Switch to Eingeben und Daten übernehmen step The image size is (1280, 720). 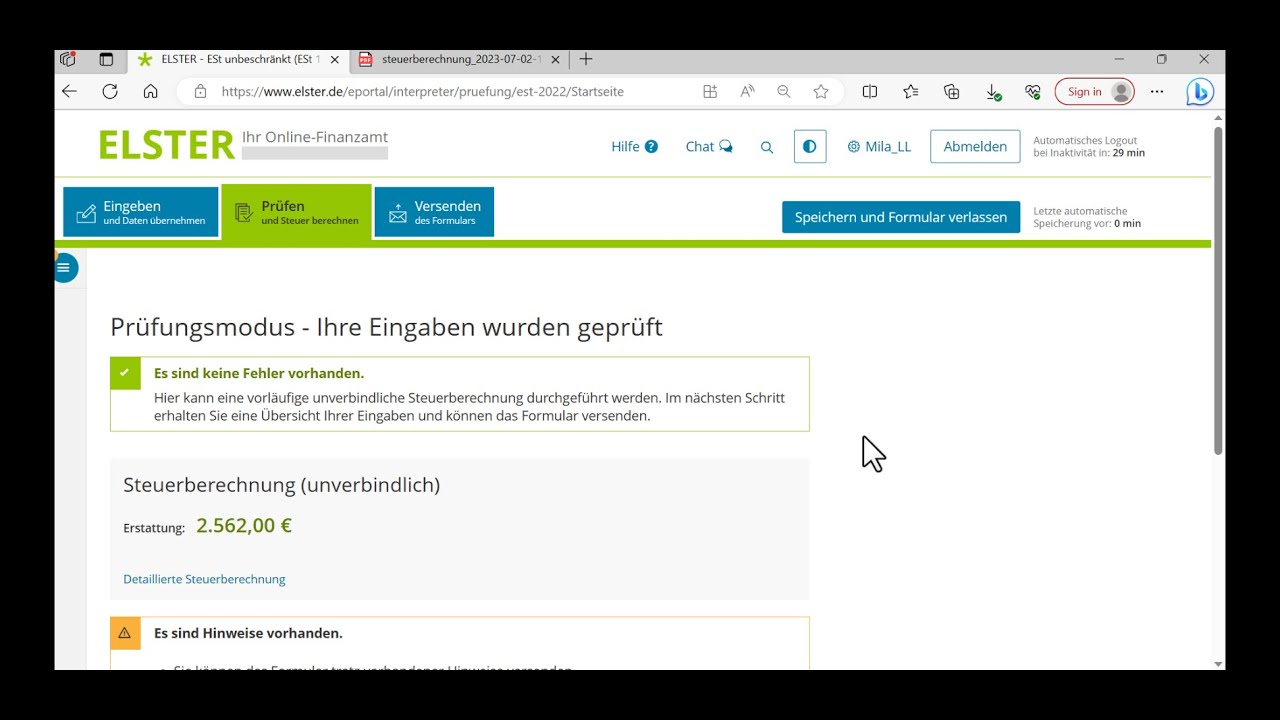(x=141, y=212)
